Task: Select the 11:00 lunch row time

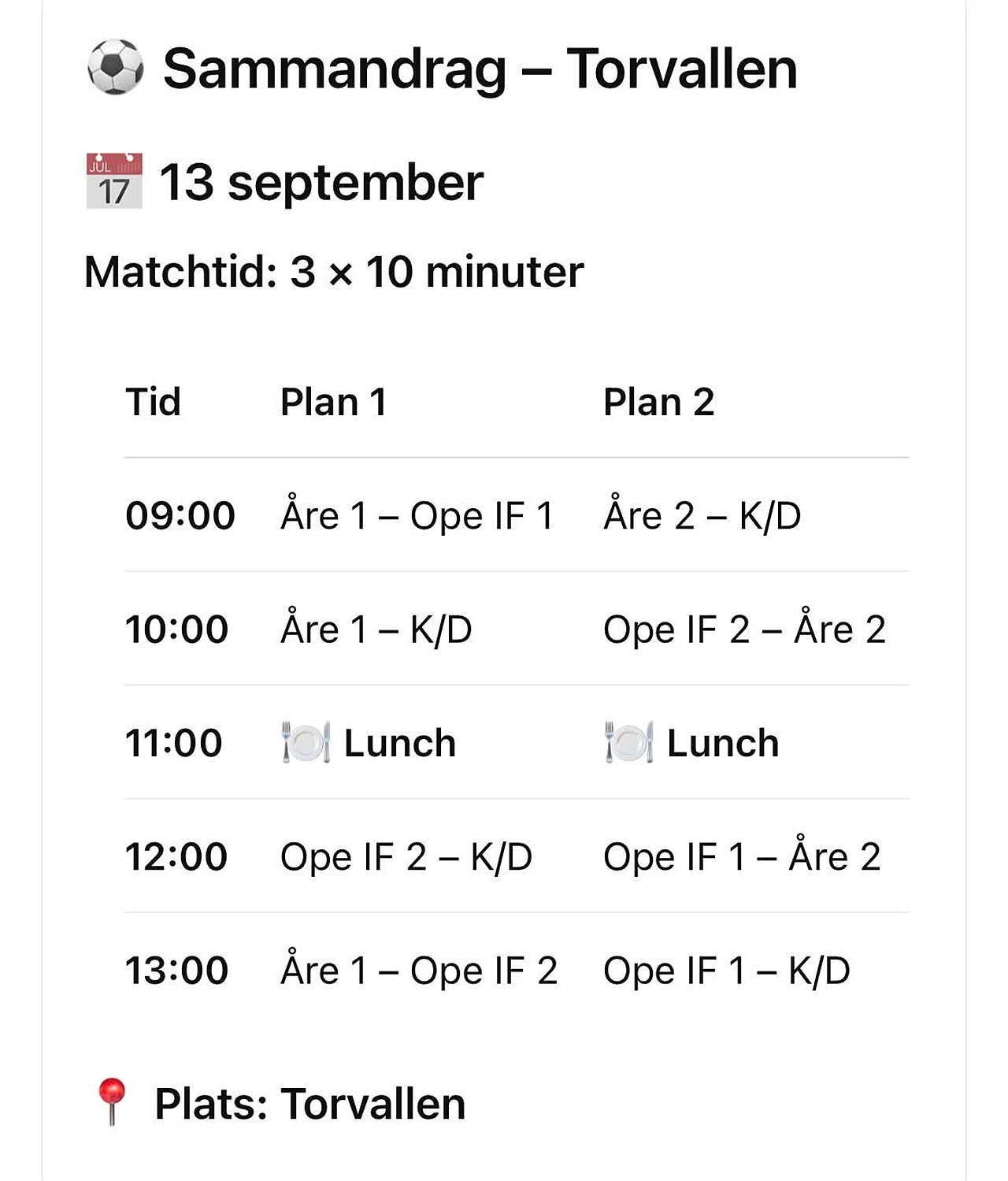Action: coord(174,743)
